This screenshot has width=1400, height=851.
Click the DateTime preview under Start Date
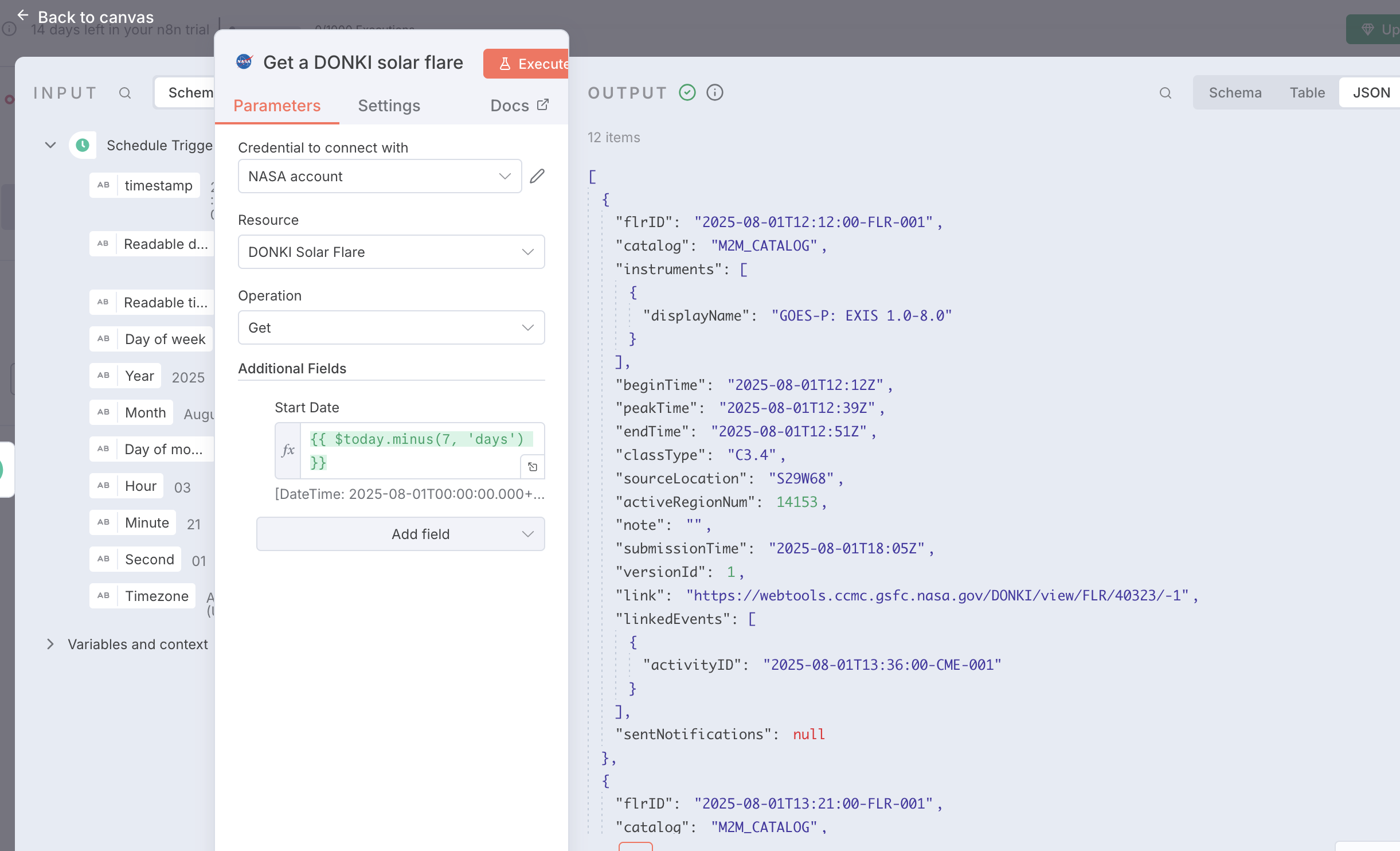click(409, 494)
